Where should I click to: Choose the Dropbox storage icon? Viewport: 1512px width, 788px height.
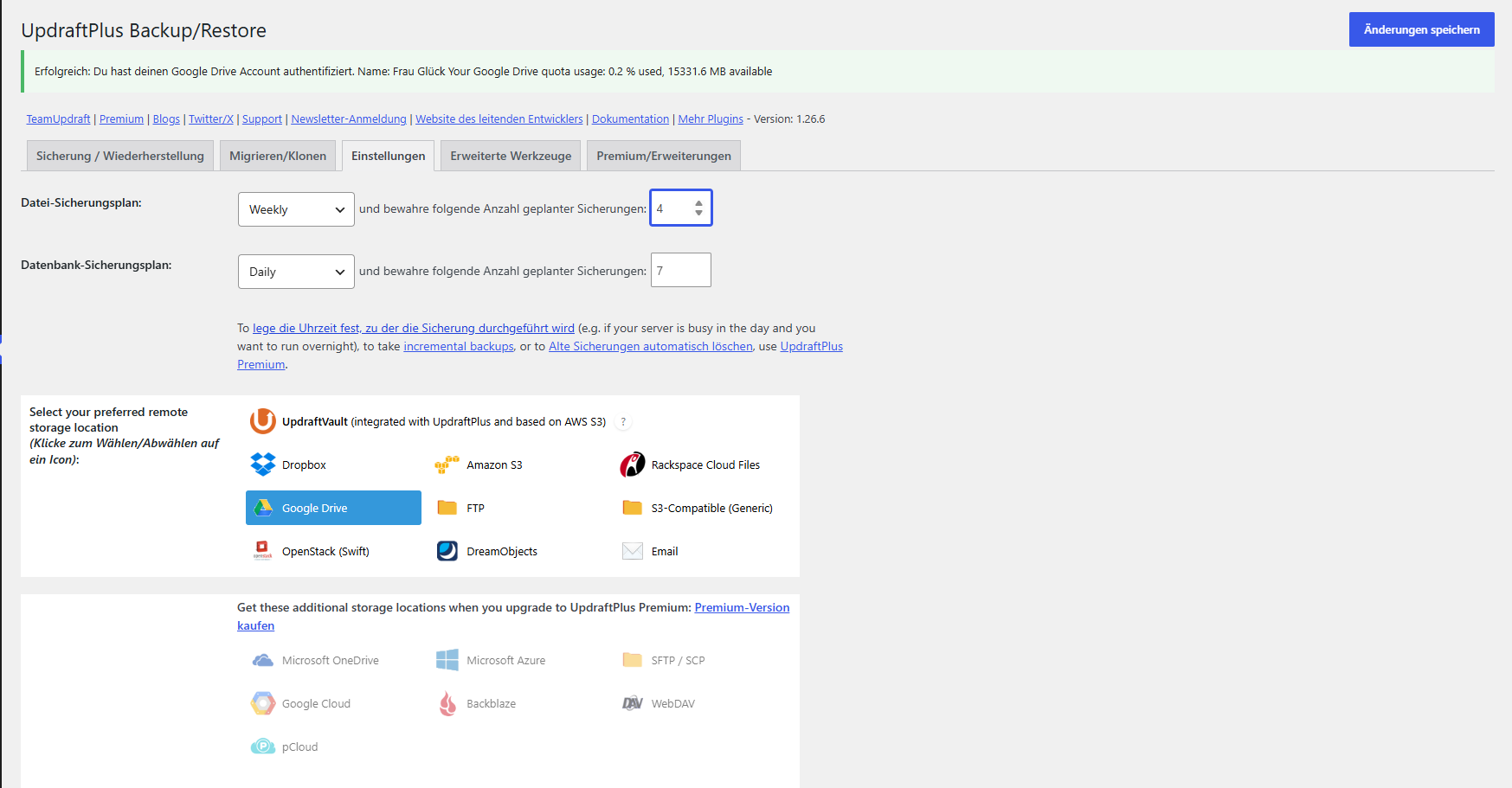(263, 464)
